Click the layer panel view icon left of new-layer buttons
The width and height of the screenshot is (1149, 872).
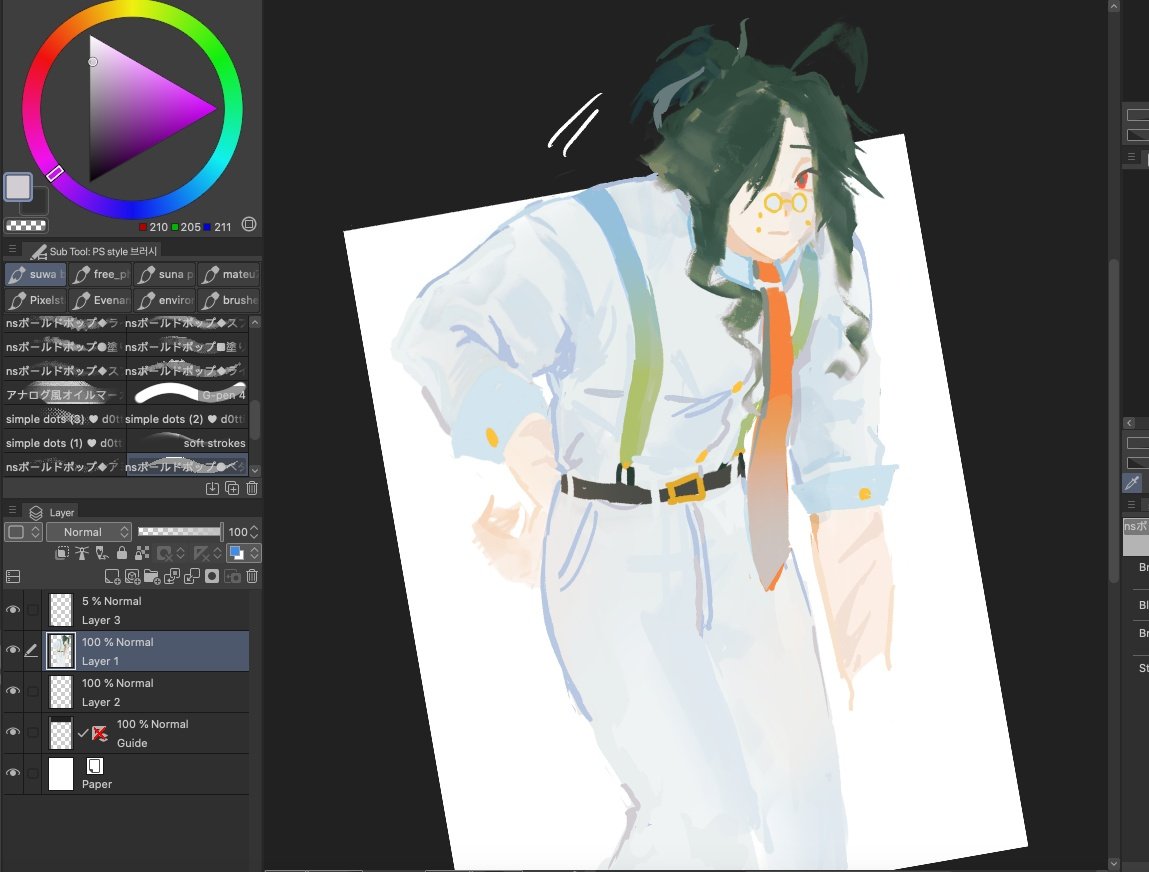(13, 577)
